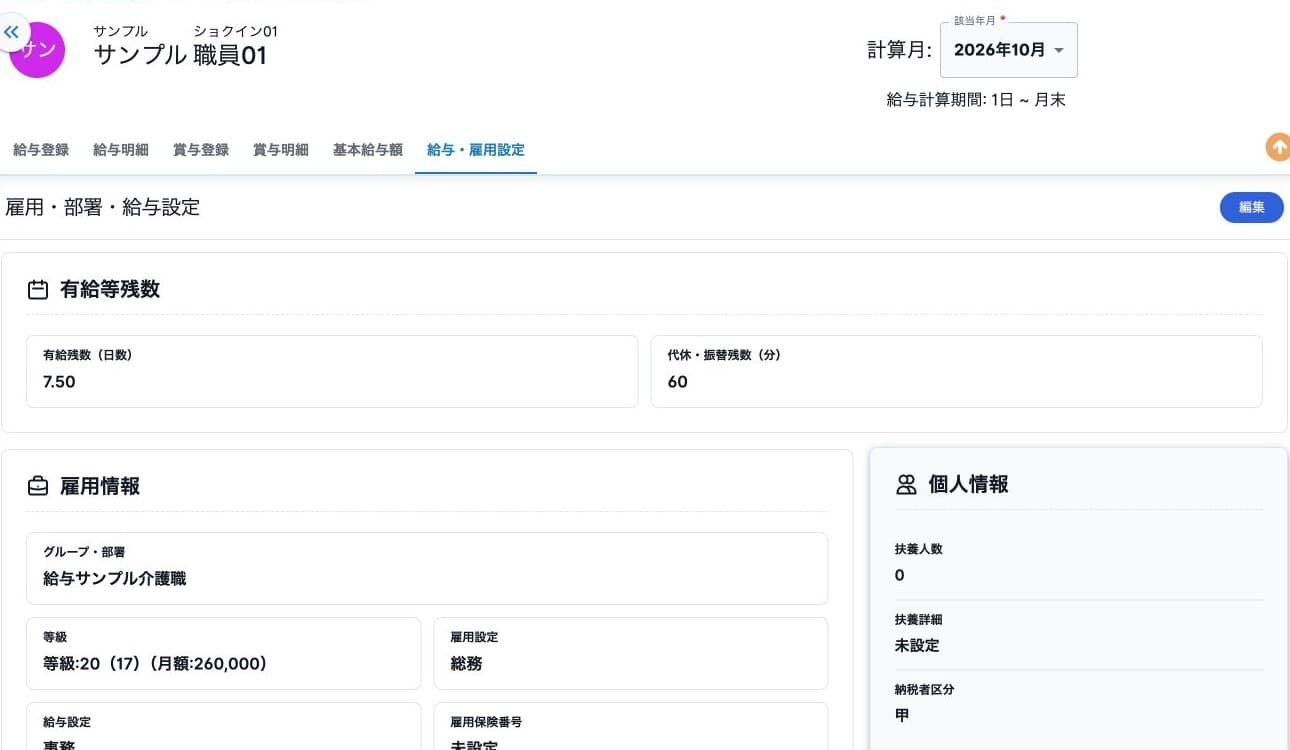This screenshot has height=750, width=1290.
Task: Click the 有給残数（日数） value 7.50
Action: [x=59, y=382]
